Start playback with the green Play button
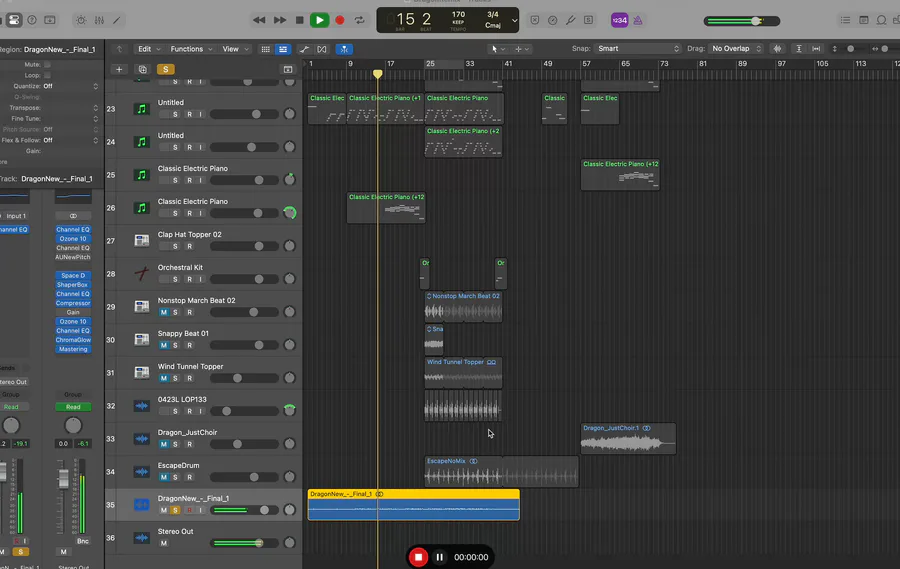 pos(319,20)
